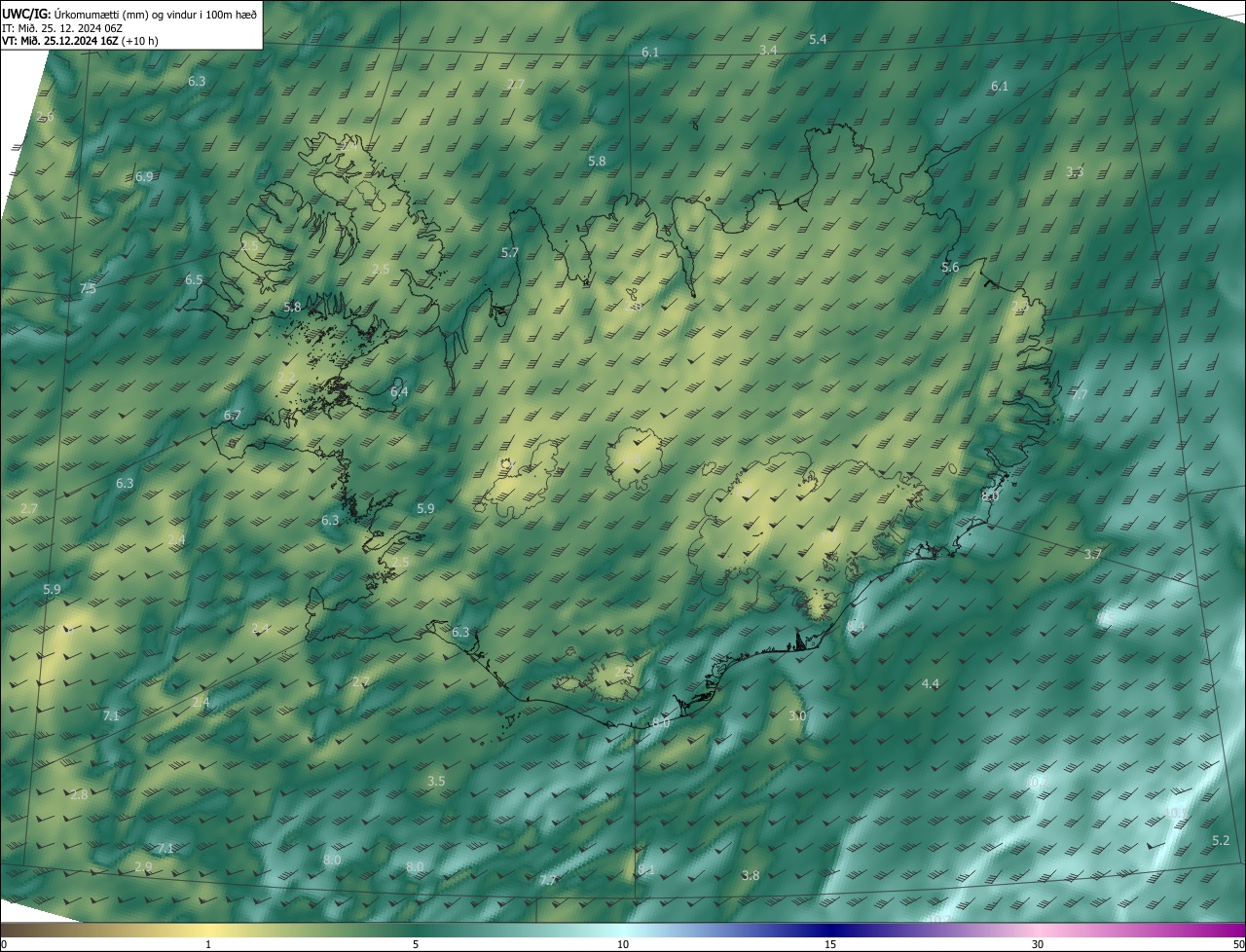The height and width of the screenshot is (952, 1246).
Task: Click the 2.3 value label
Action: [1019, 306]
